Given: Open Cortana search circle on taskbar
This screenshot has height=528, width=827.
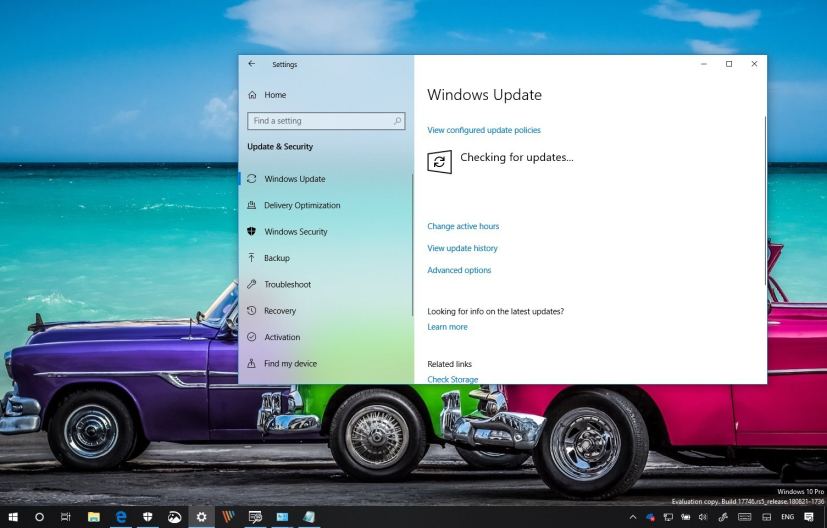Looking at the screenshot, I should coord(39,517).
